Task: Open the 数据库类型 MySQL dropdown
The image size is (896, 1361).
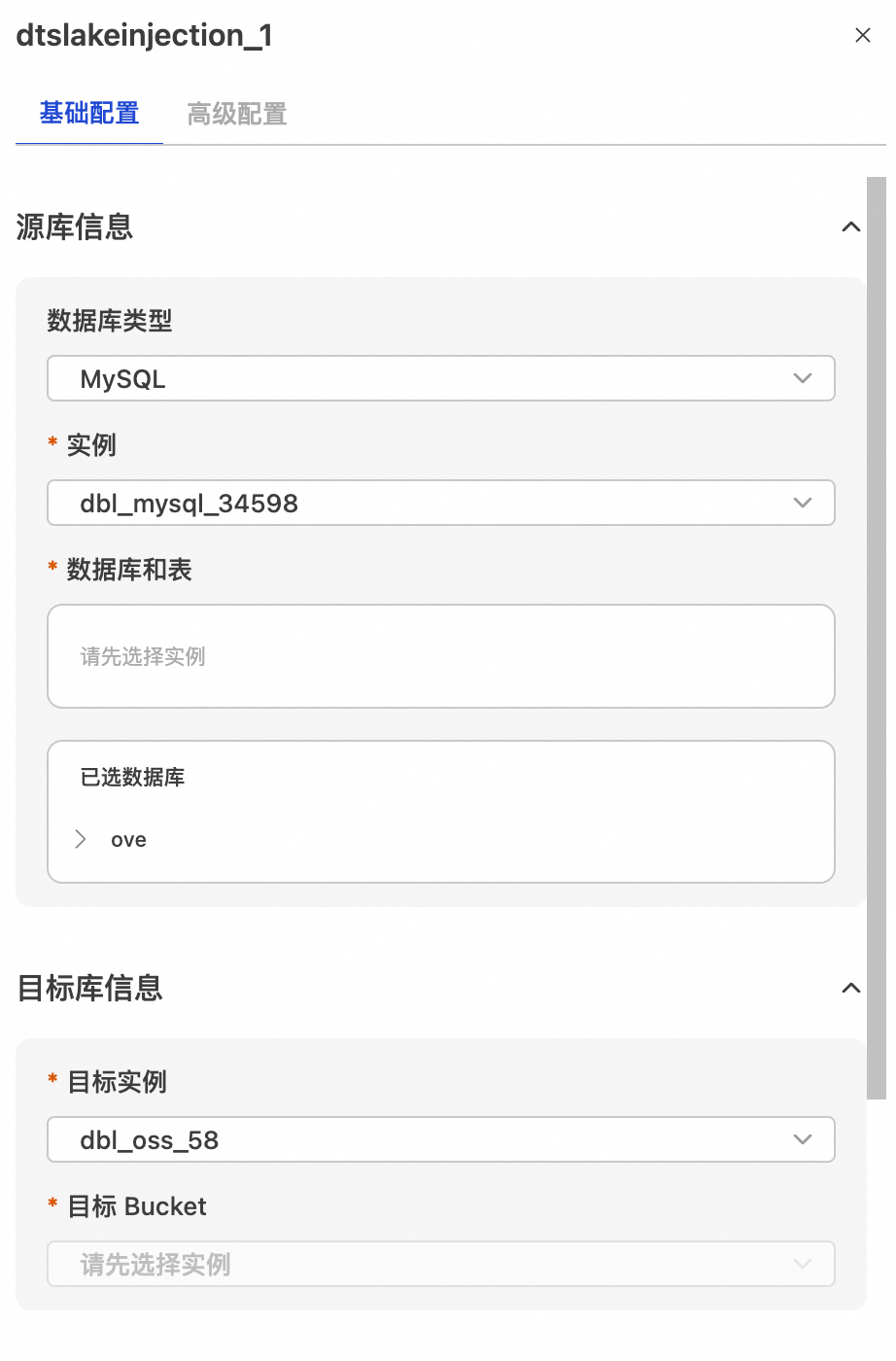Action: pyautogui.click(x=428, y=379)
